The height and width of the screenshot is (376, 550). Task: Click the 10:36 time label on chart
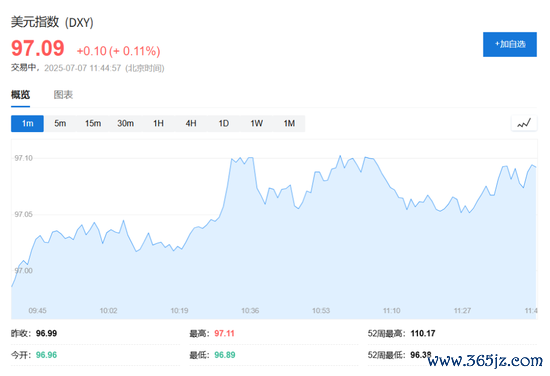tap(250, 310)
